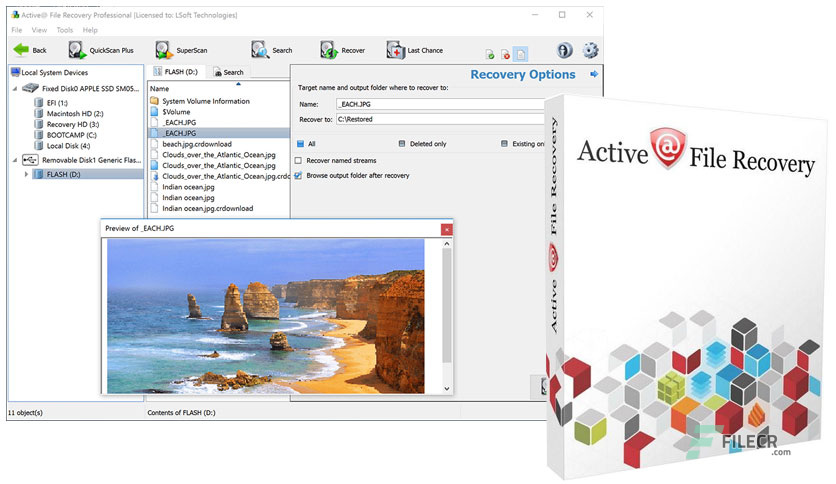This screenshot has height=484, width=836.
Task: Open the Help menu
Action: (x=90, y=30)
